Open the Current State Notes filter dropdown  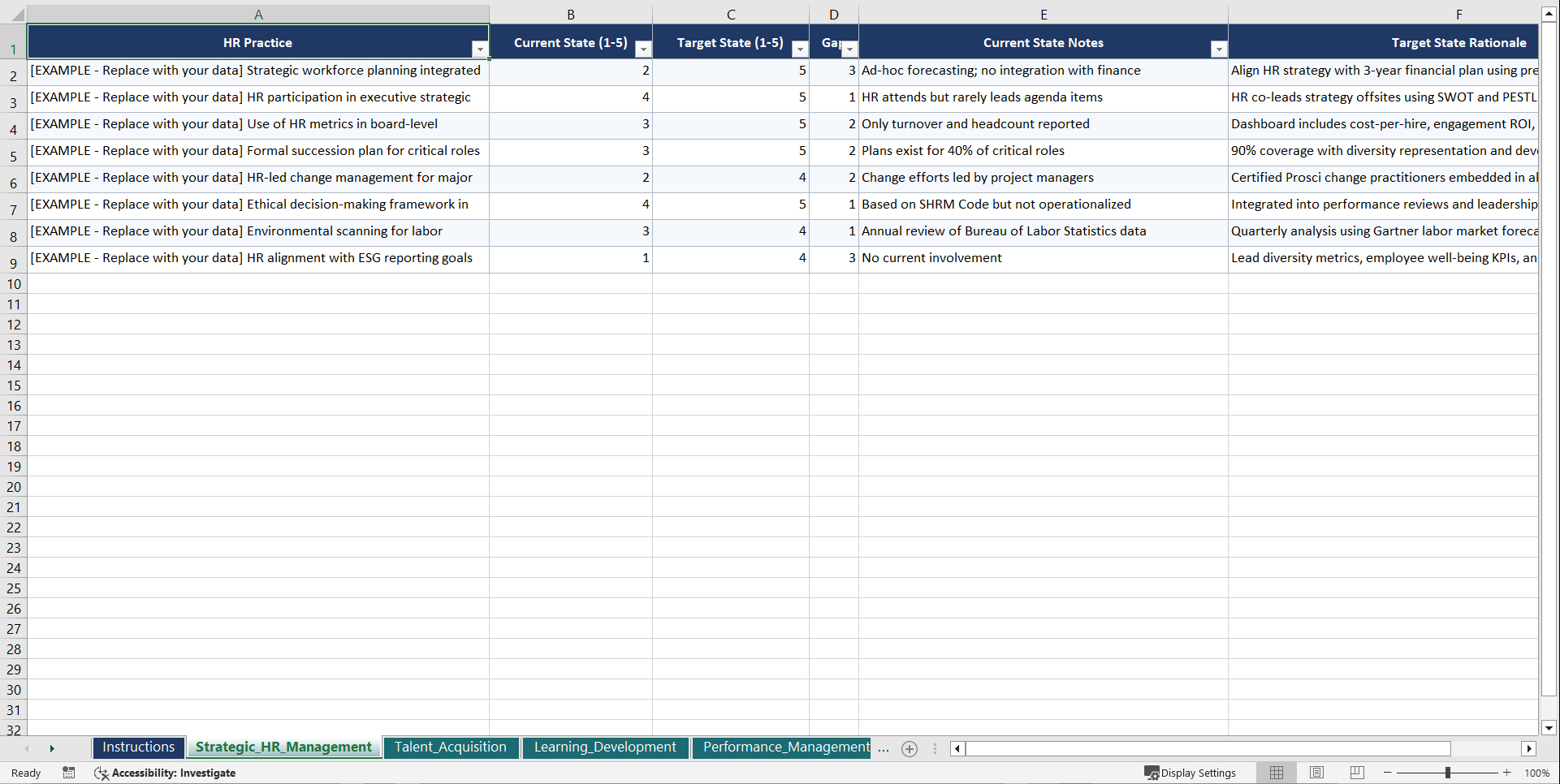coord(1218,49)
